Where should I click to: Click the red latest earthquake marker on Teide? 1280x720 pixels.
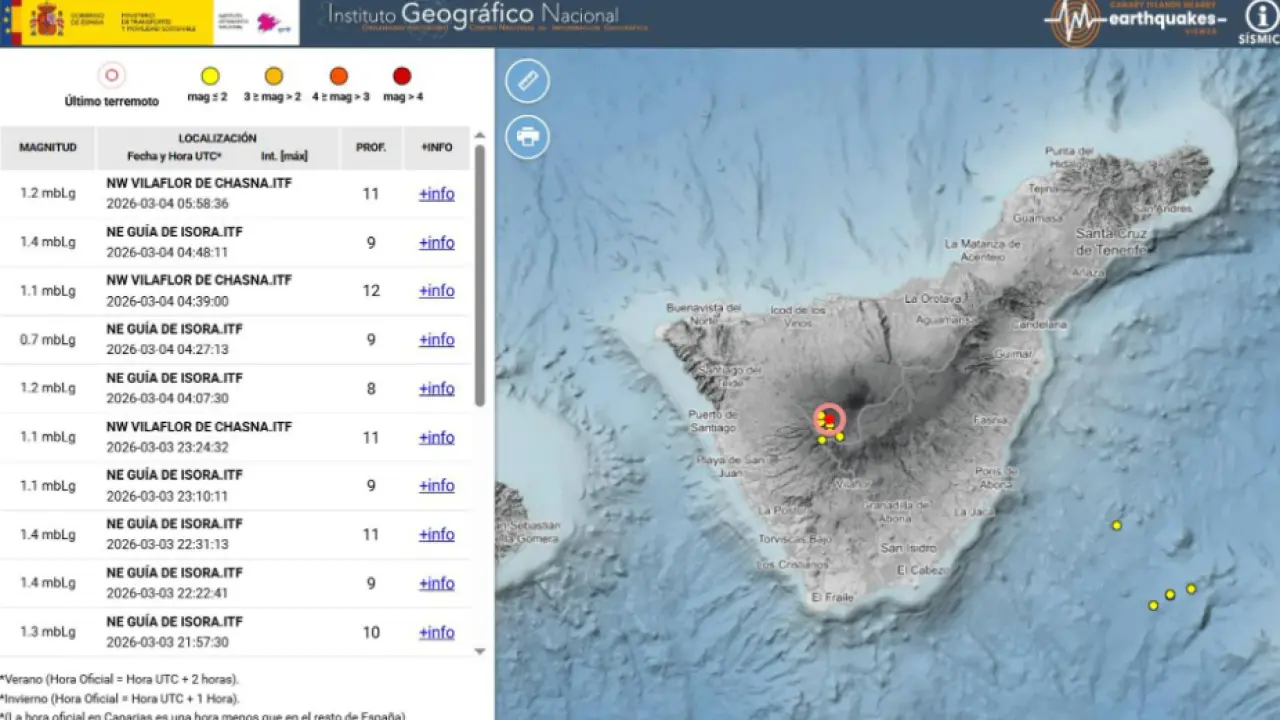click(829, 420)
